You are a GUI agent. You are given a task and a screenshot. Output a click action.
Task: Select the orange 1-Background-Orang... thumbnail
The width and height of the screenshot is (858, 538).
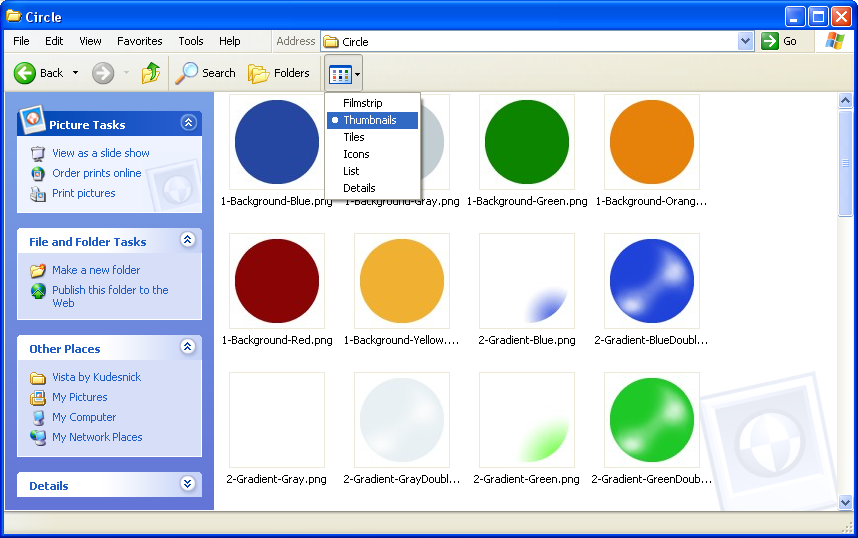point(652,142)
